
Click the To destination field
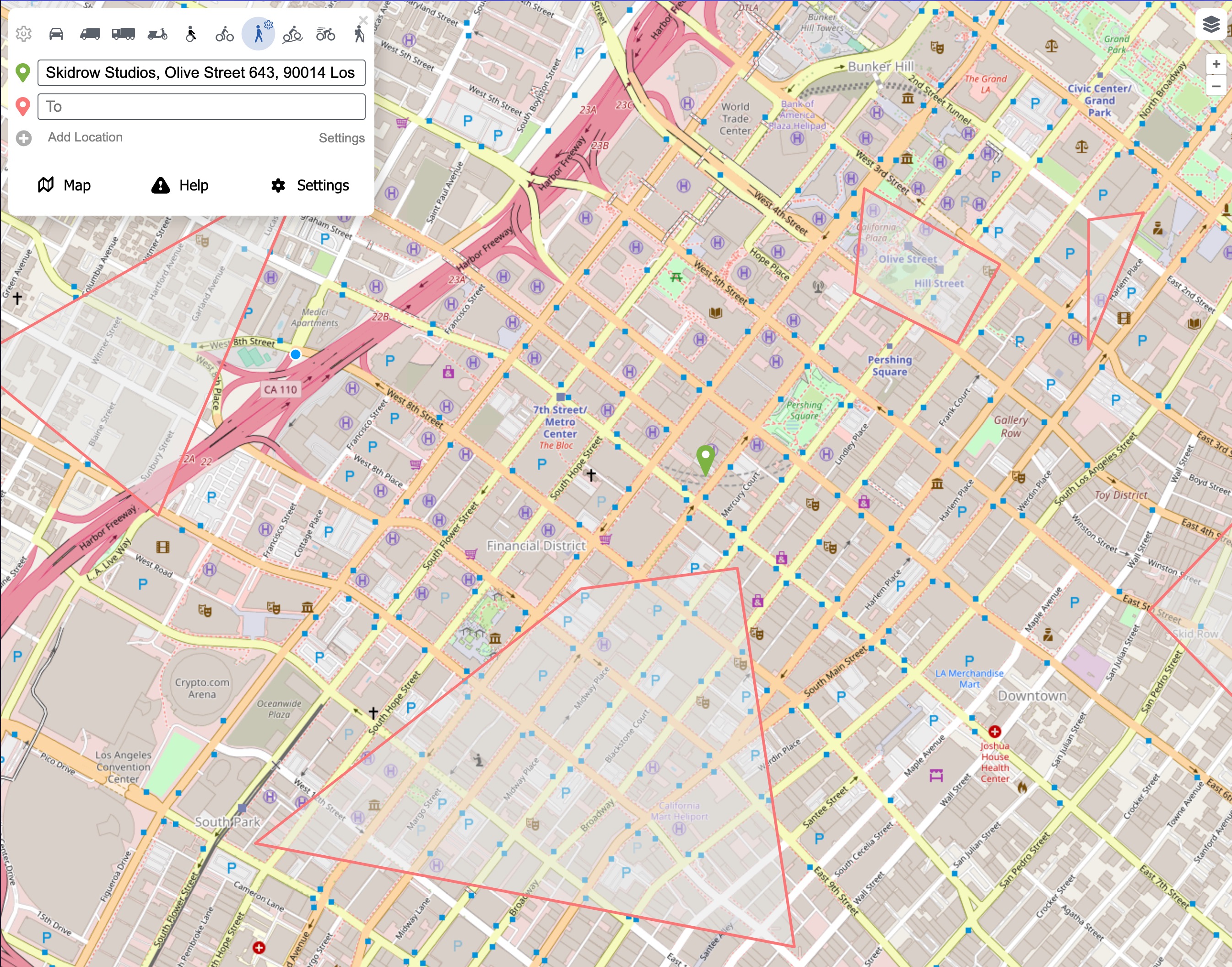[x=201, y=106]
